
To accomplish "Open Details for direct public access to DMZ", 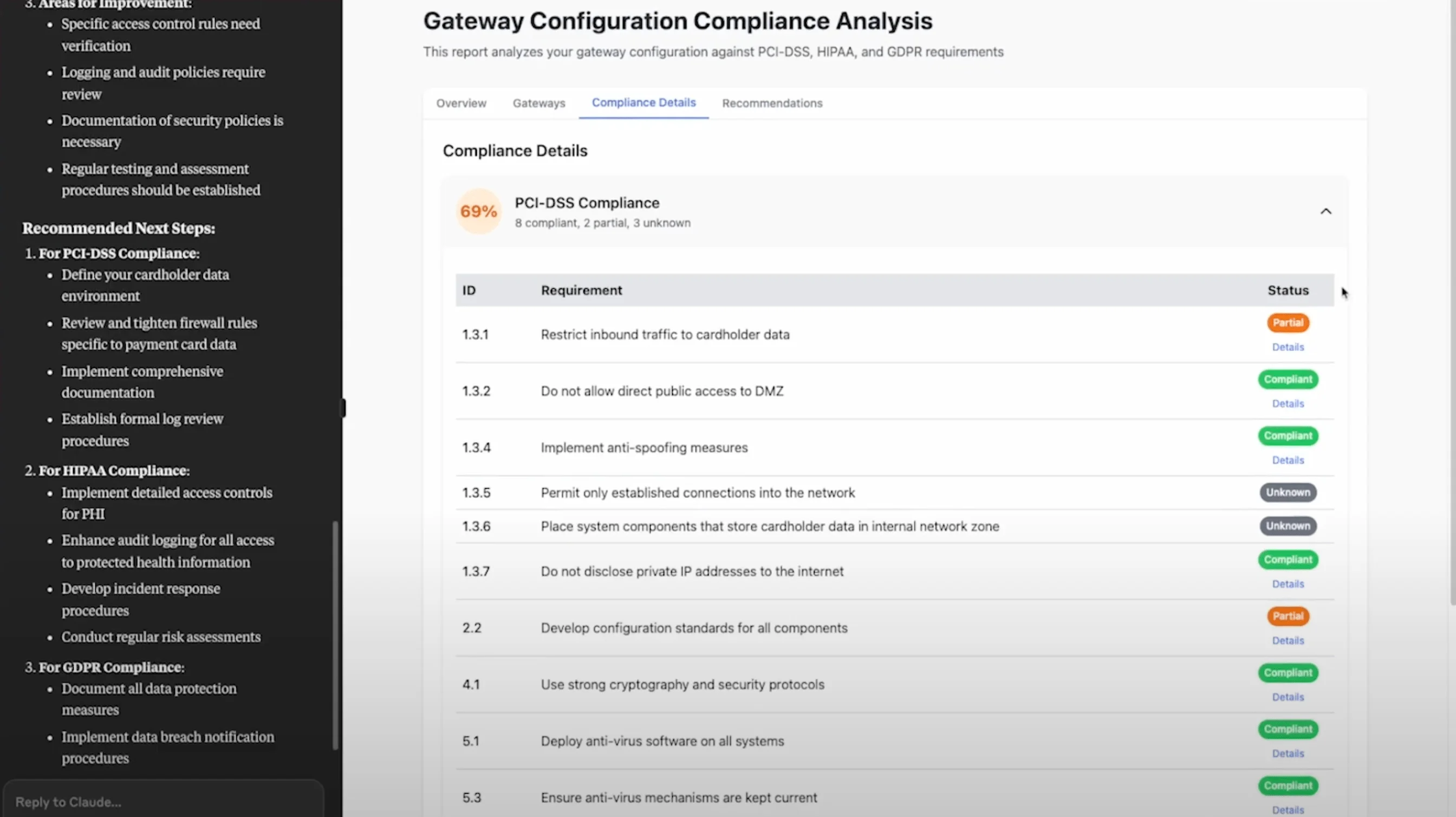I will click(x=1288, y=403).
